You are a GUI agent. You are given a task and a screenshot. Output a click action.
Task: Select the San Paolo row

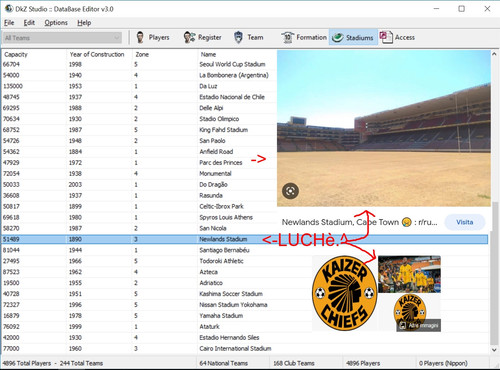pos(139,141)
